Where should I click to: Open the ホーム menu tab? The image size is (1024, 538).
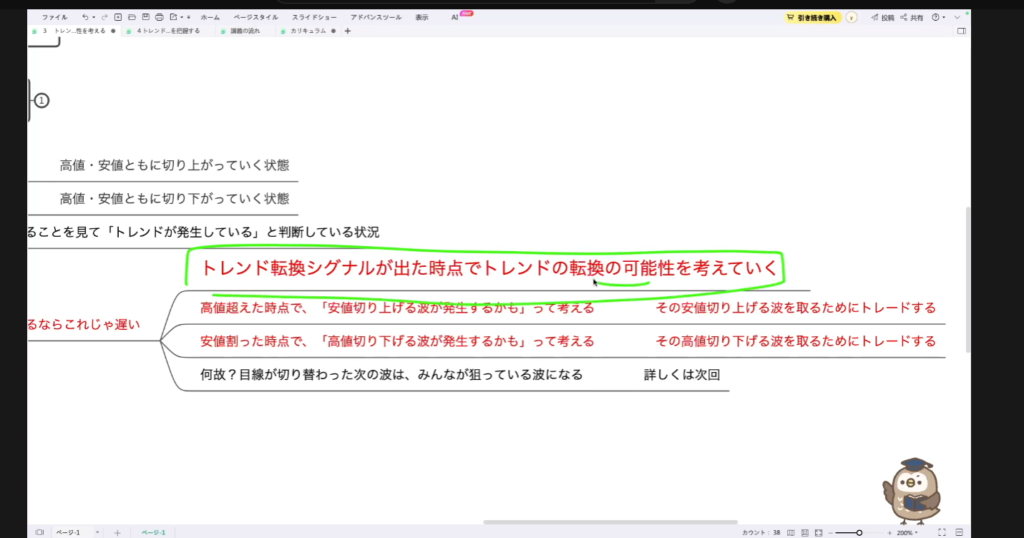pyautogui.click(x=210, y=17)
